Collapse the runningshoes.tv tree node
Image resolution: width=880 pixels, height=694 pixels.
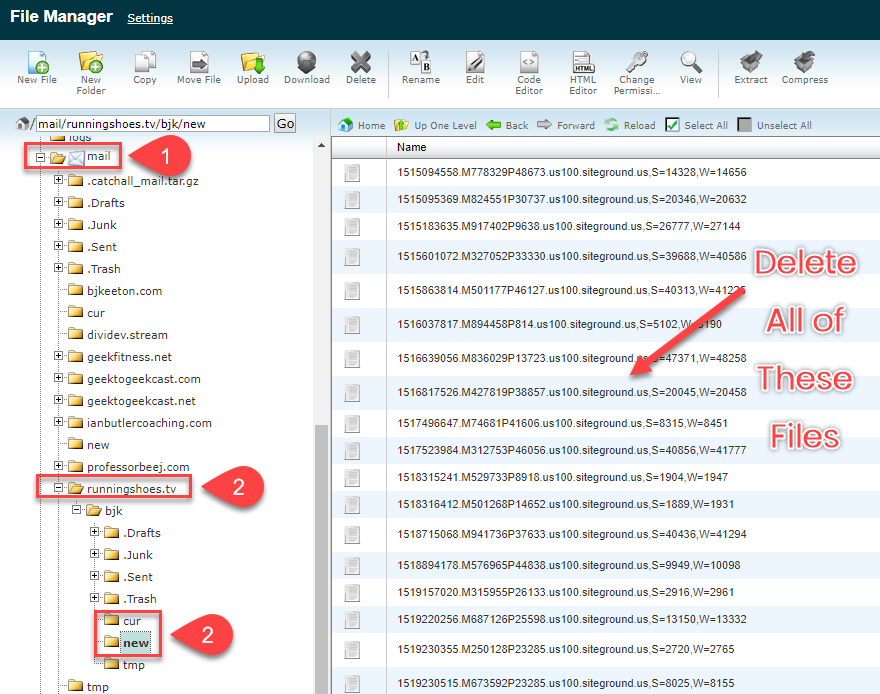pos(59,489)
